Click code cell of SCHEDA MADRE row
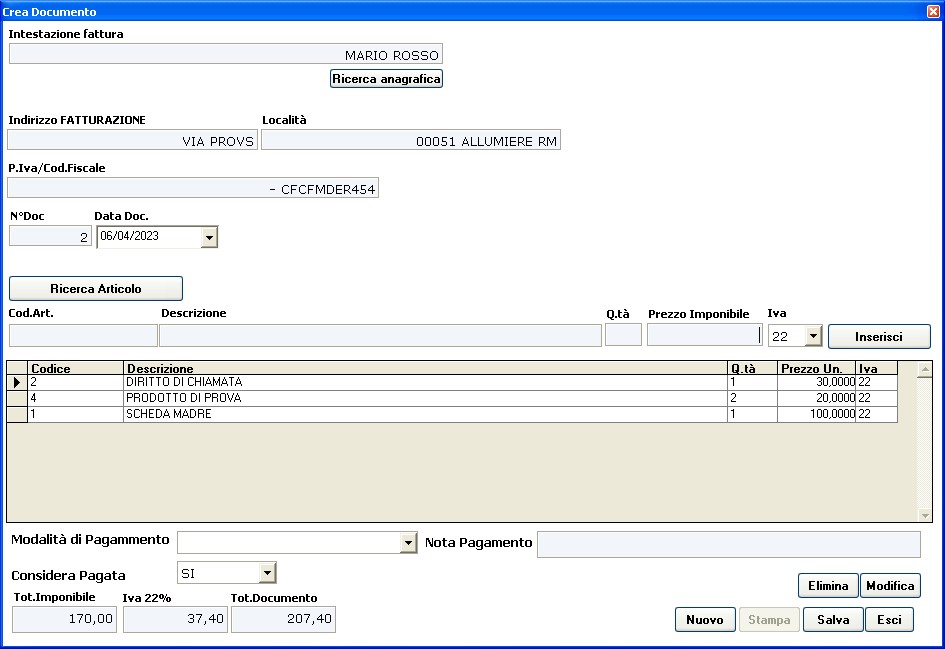945x649 pixels. (x=75, y=415)
